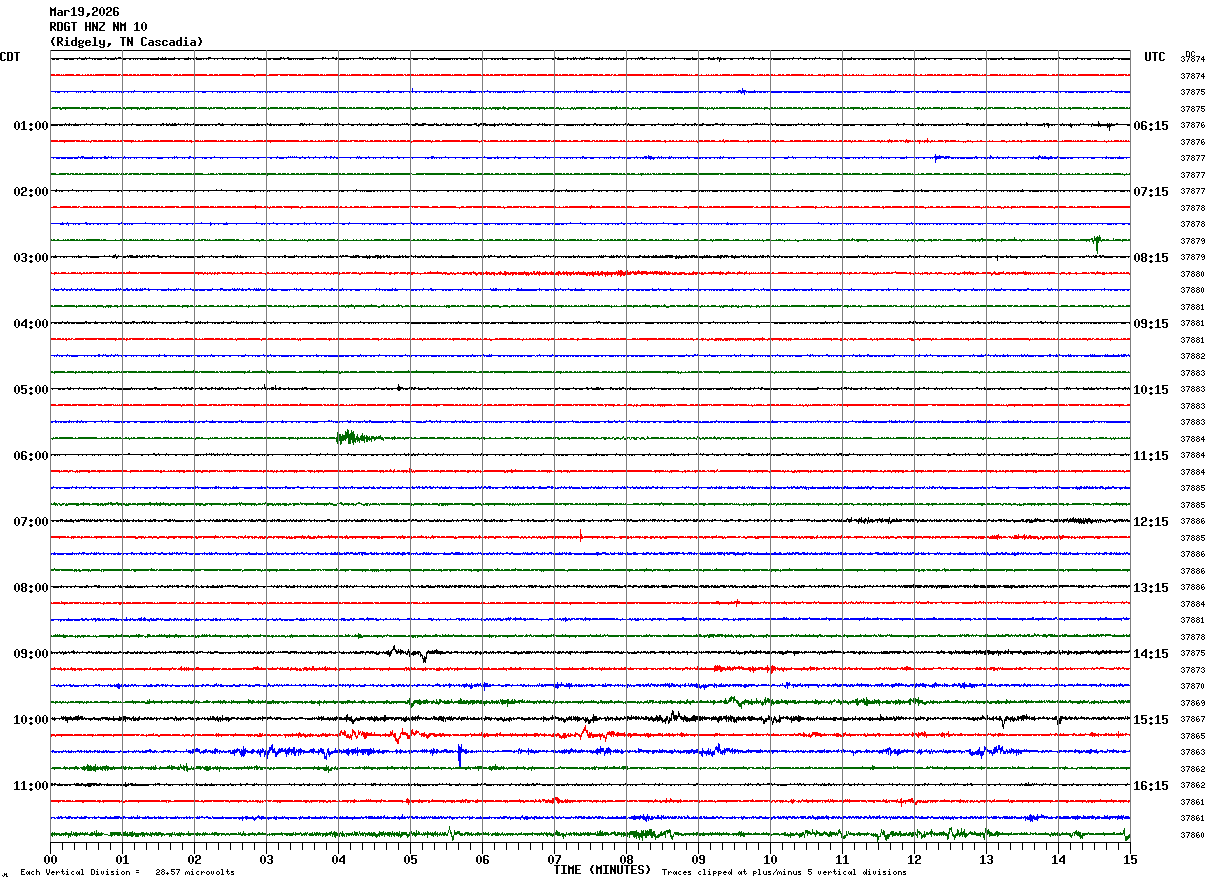The width and height of the screenshot is (1210, 886).
Task: Click the '(Ridgely, TN Cascadia)' location label
Action: coord(126,42)
